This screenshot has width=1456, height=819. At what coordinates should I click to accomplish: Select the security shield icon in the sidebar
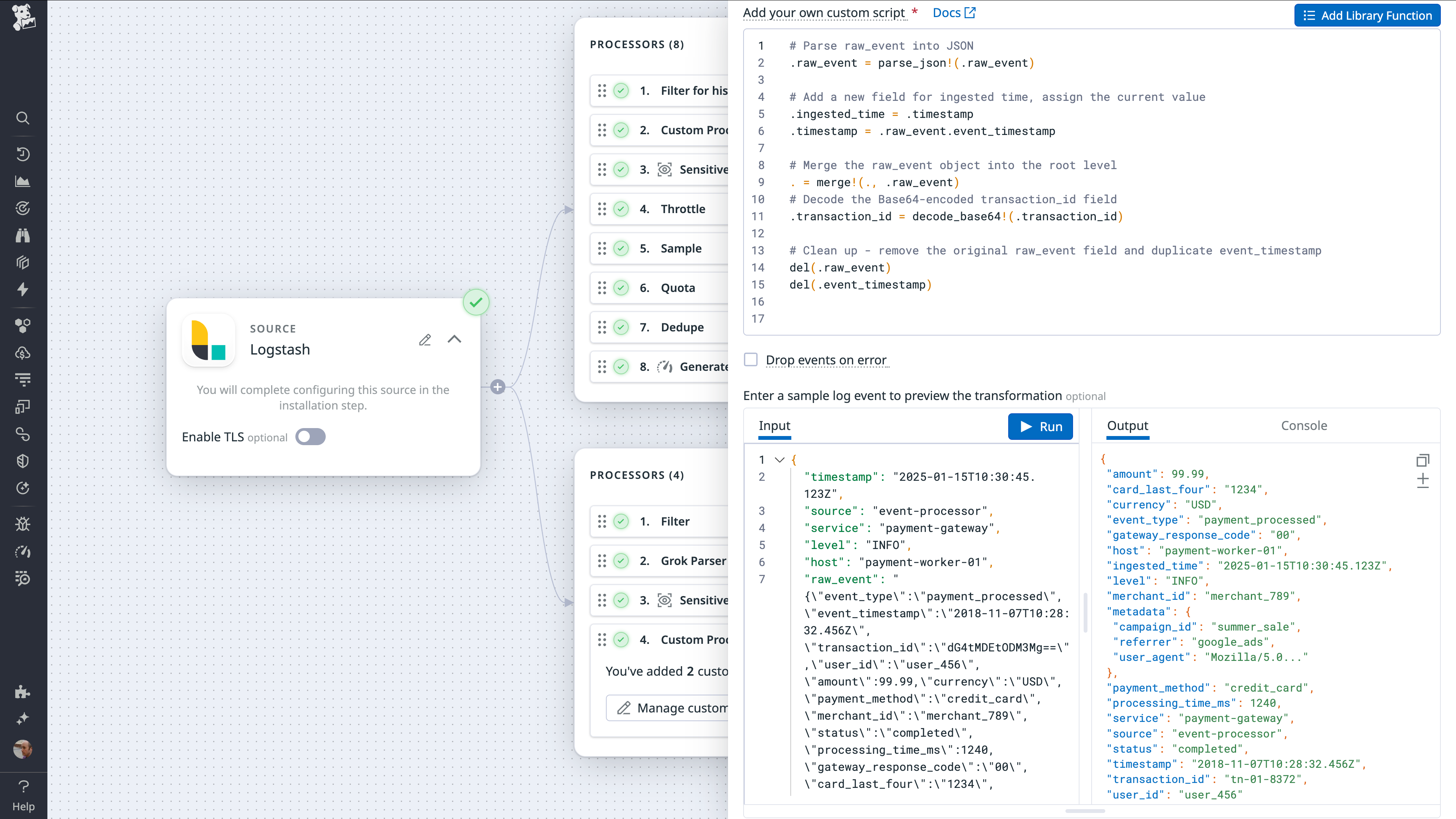[x=23, y=461]
